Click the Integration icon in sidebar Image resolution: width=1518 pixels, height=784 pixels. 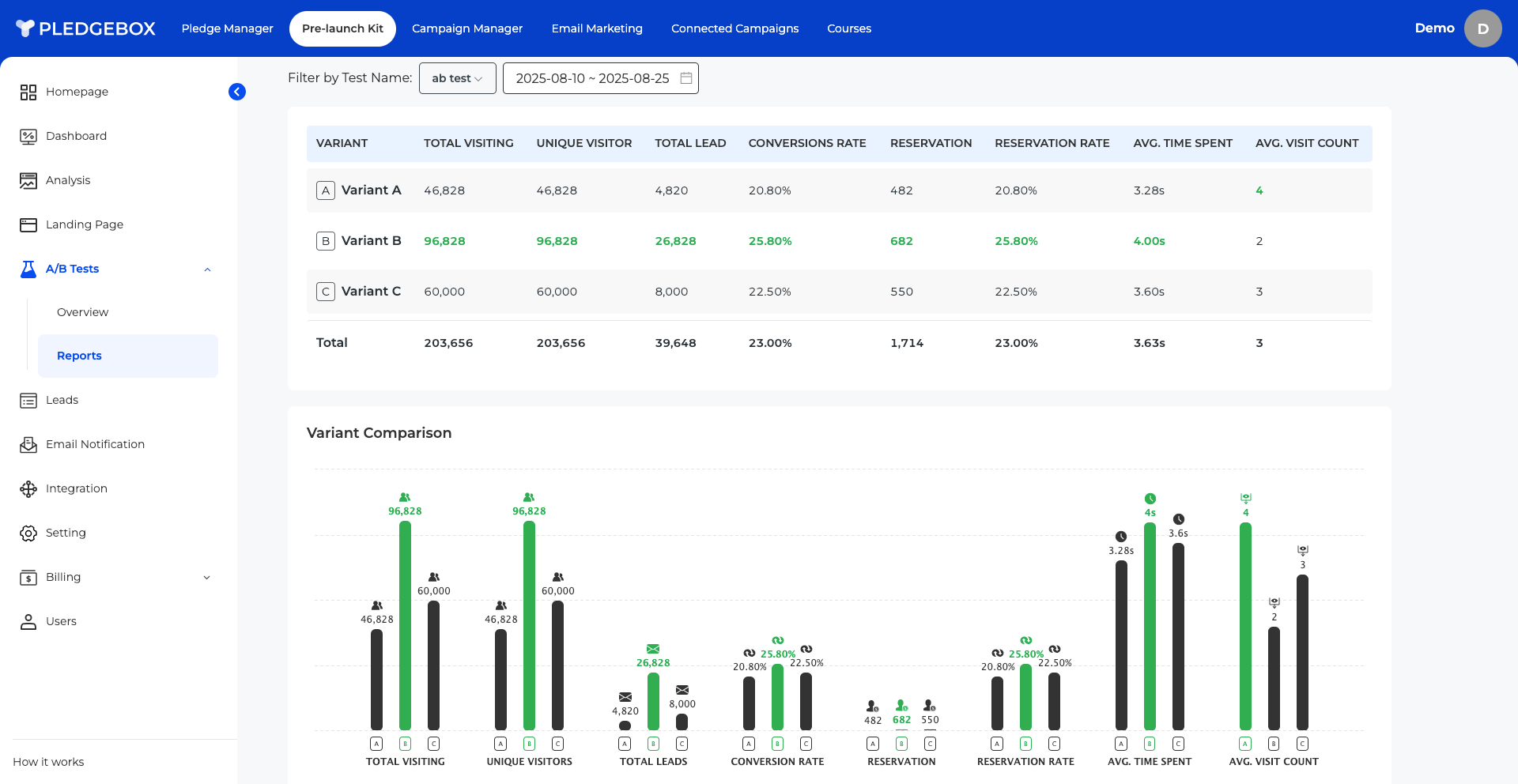tap(28, 489)
